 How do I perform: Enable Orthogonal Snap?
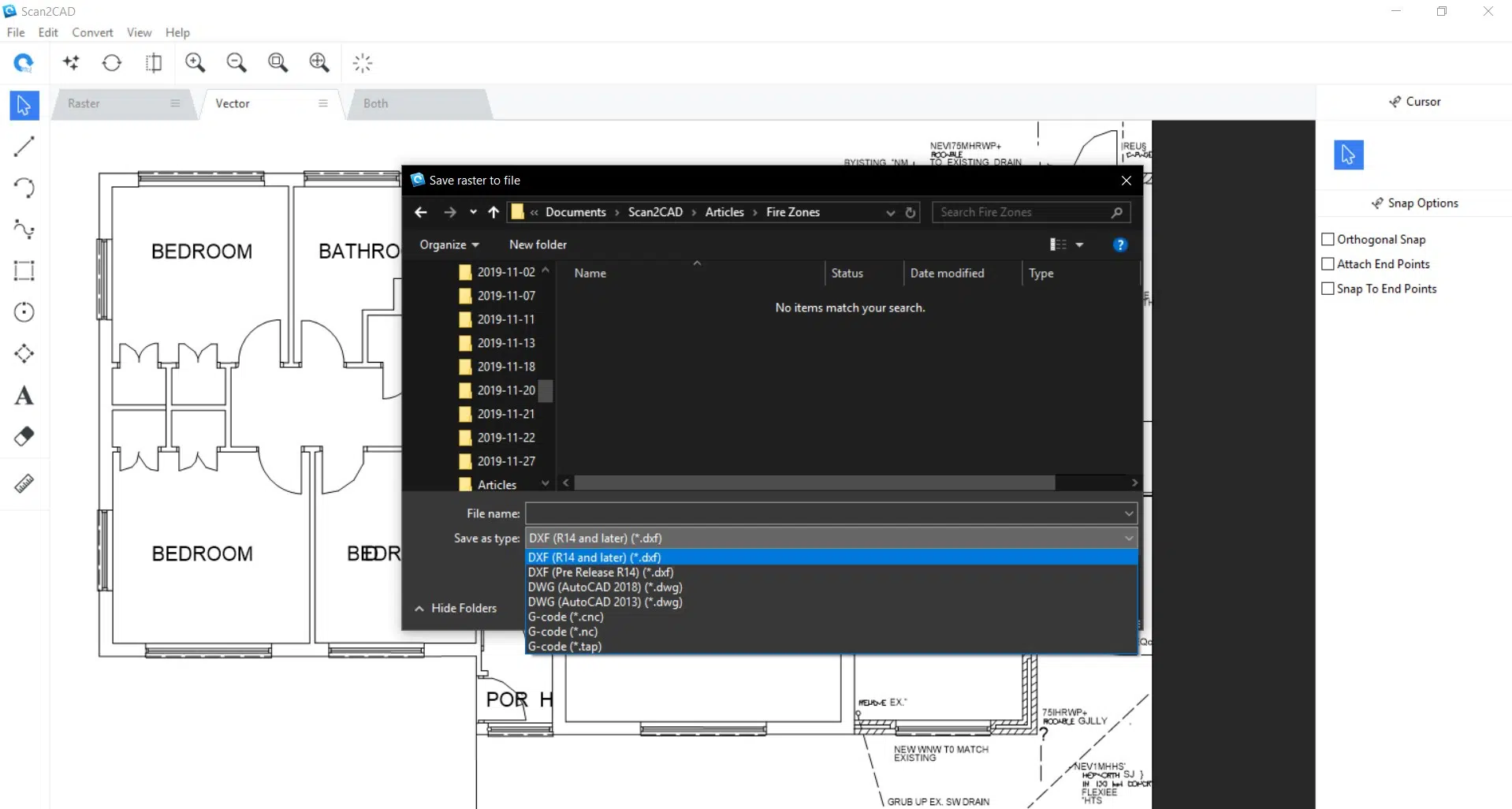(x=1328, y=239)
